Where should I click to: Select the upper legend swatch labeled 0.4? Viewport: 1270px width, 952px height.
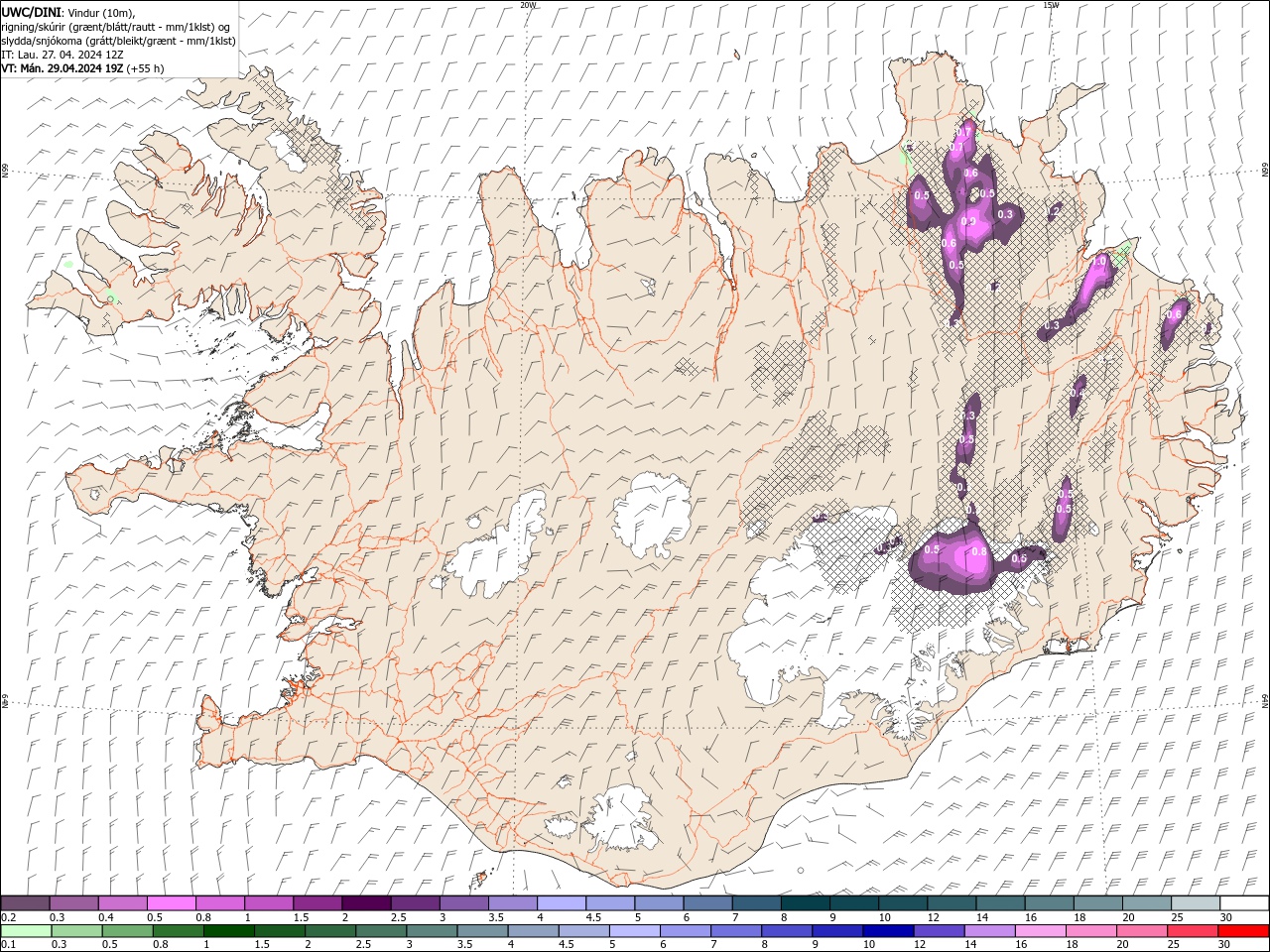pyautogui.click(x=122, y=903)
